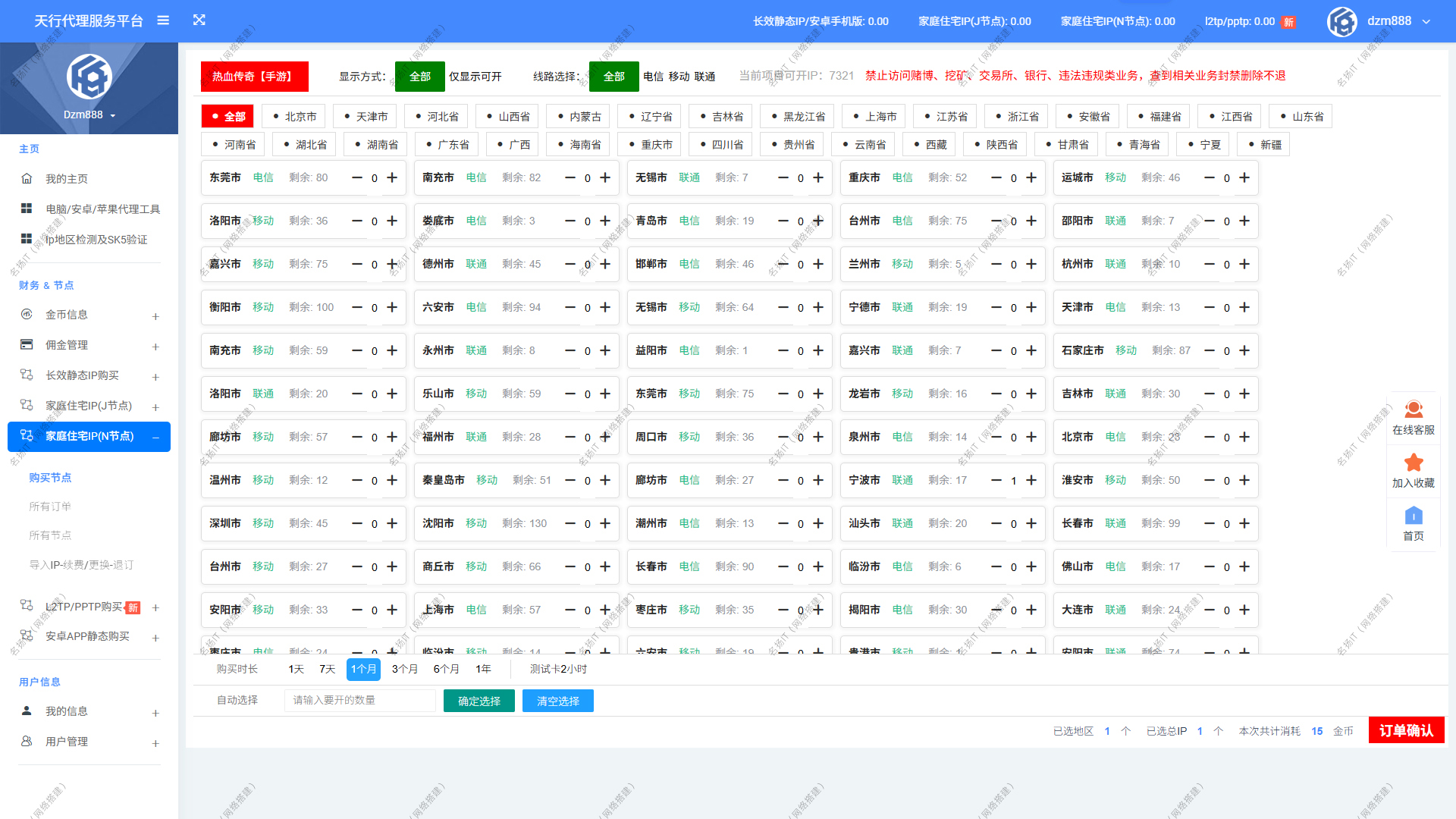Click the auto-select quantity input field
1456x819 pixels.
click(359, 700)
